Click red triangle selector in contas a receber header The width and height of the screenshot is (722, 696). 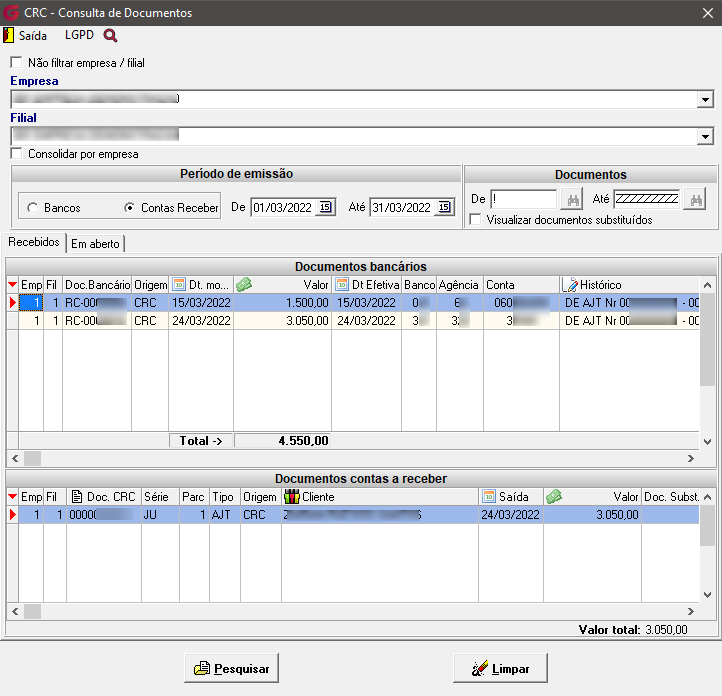[x=12, y=497]
